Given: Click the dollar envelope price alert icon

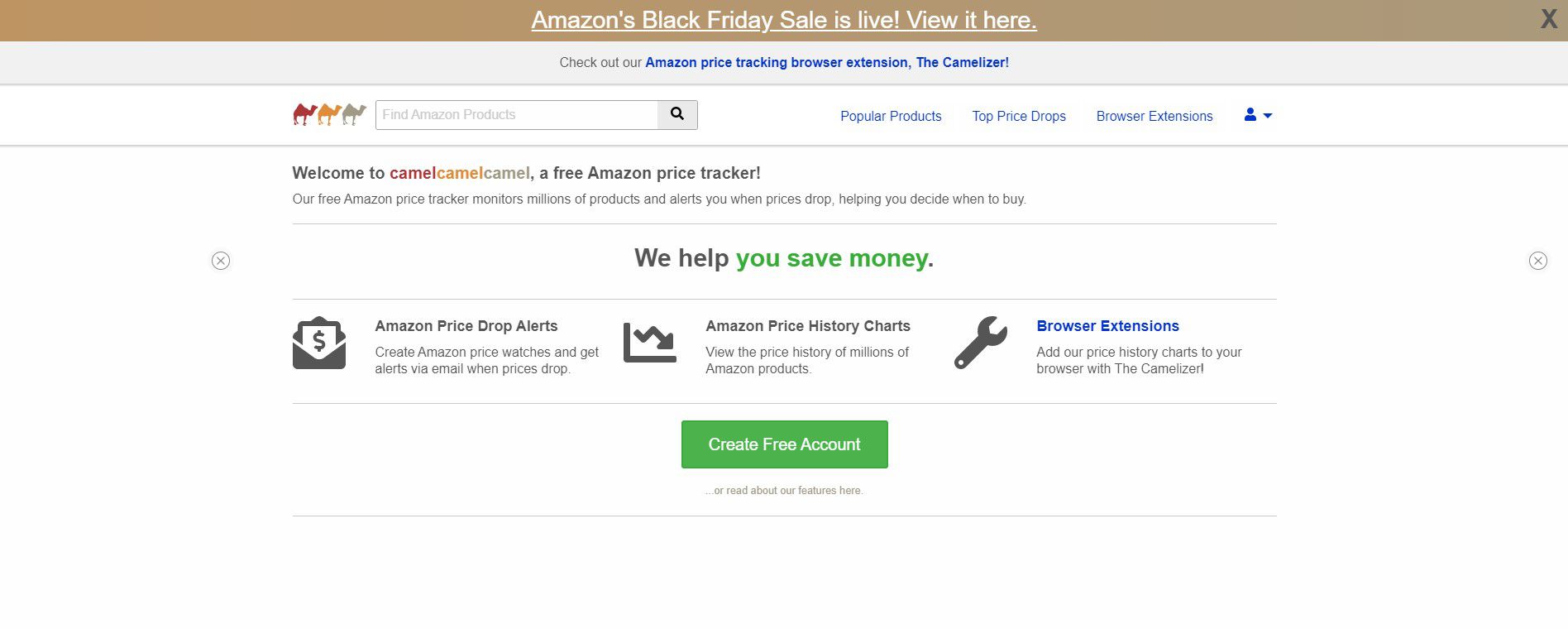Looking at the screenshot, I should 319,343.
